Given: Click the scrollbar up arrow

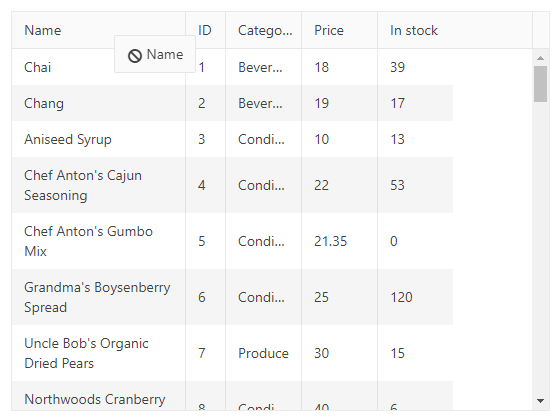Looking at the screenshot, I should click(540, 58).
